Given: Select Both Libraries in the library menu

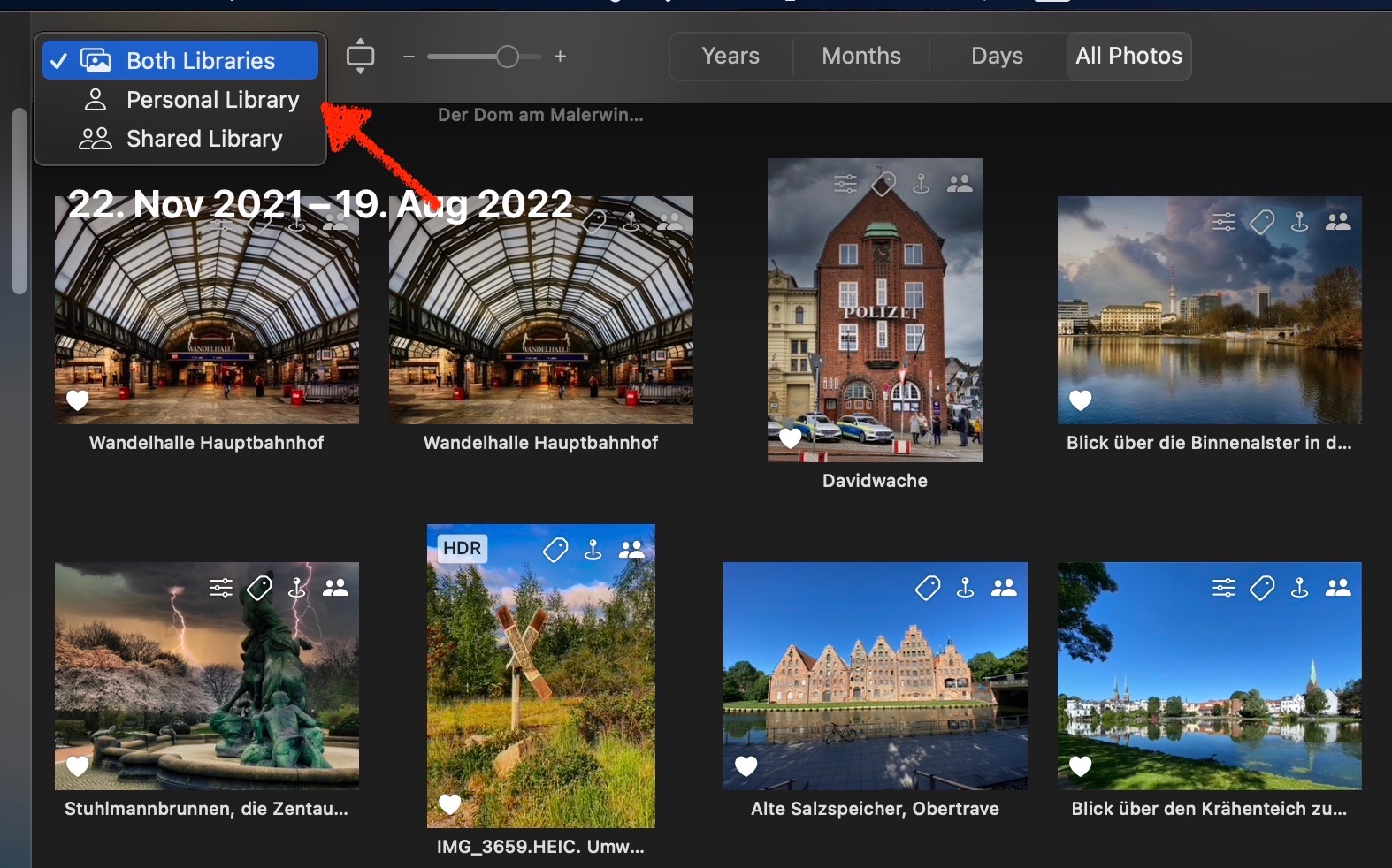Looking at the screenshot, I should click(x=180, y=60).
